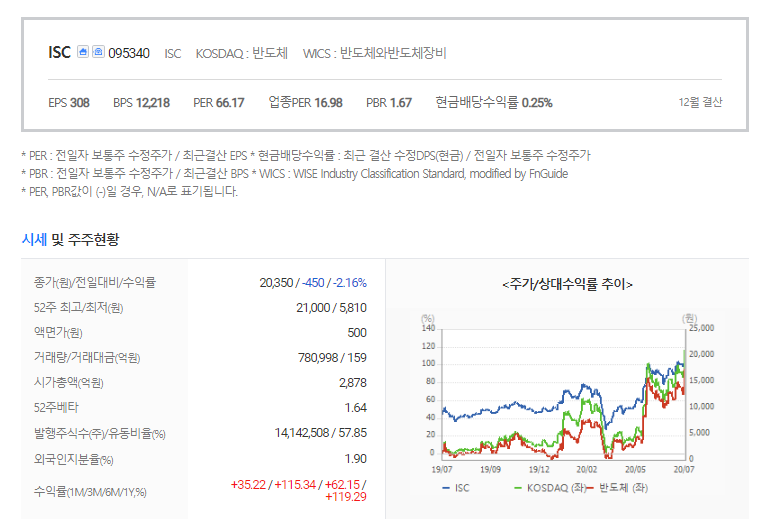Screen dimensions: 766x519
Task: Click the WICS : 반도체와반도체장비 classification
Action: coord(375,53)
